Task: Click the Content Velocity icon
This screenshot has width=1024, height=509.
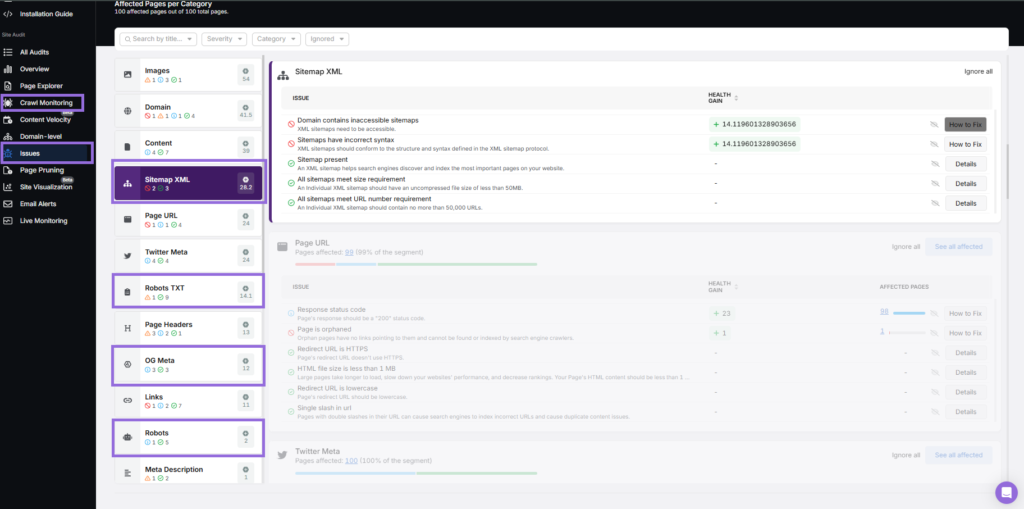Action: 8,120
